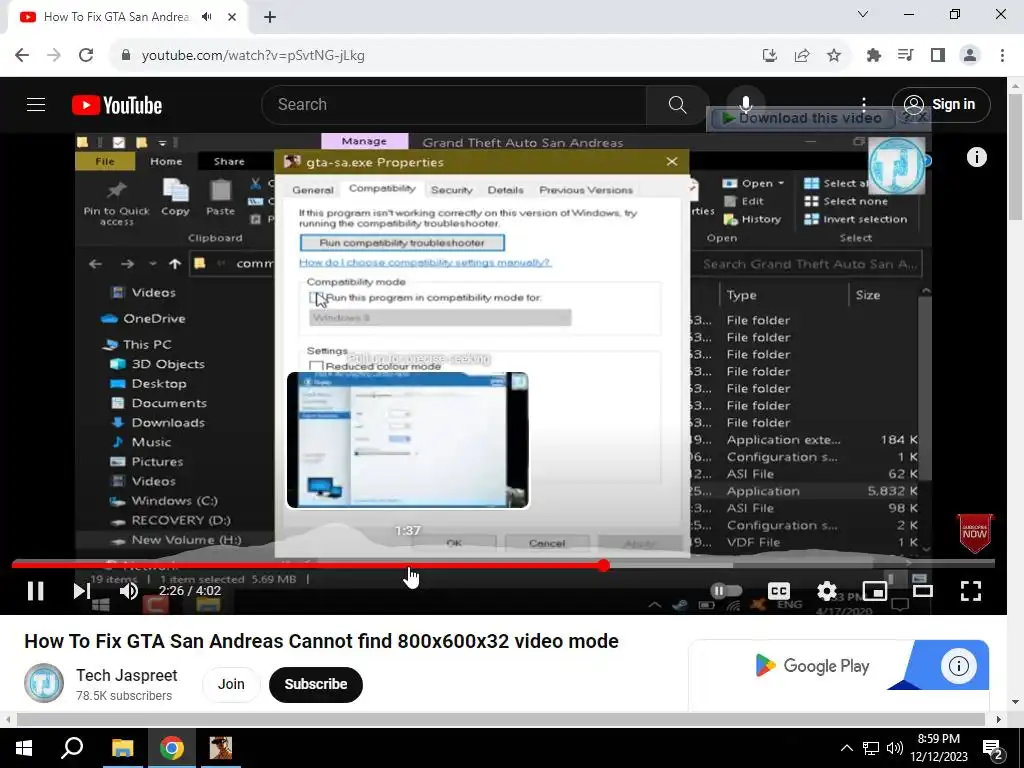Mute the tab audio icon

point(207,17)
